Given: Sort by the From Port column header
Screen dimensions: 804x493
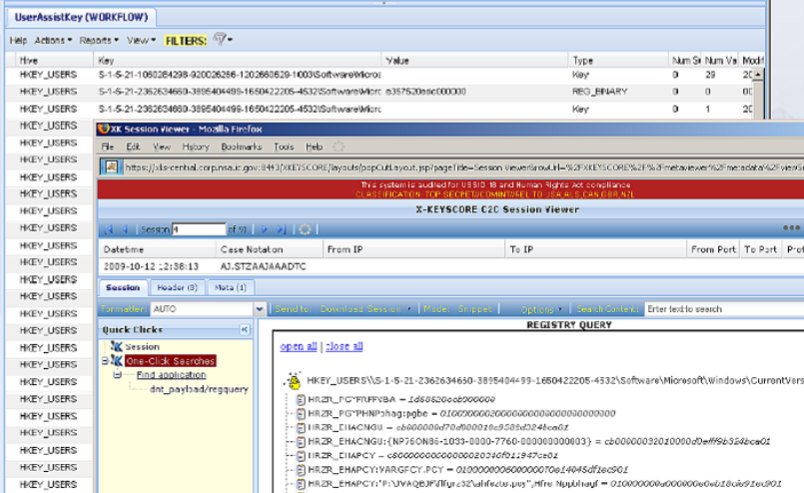Looking at the screenshot, I should (713, 249).
